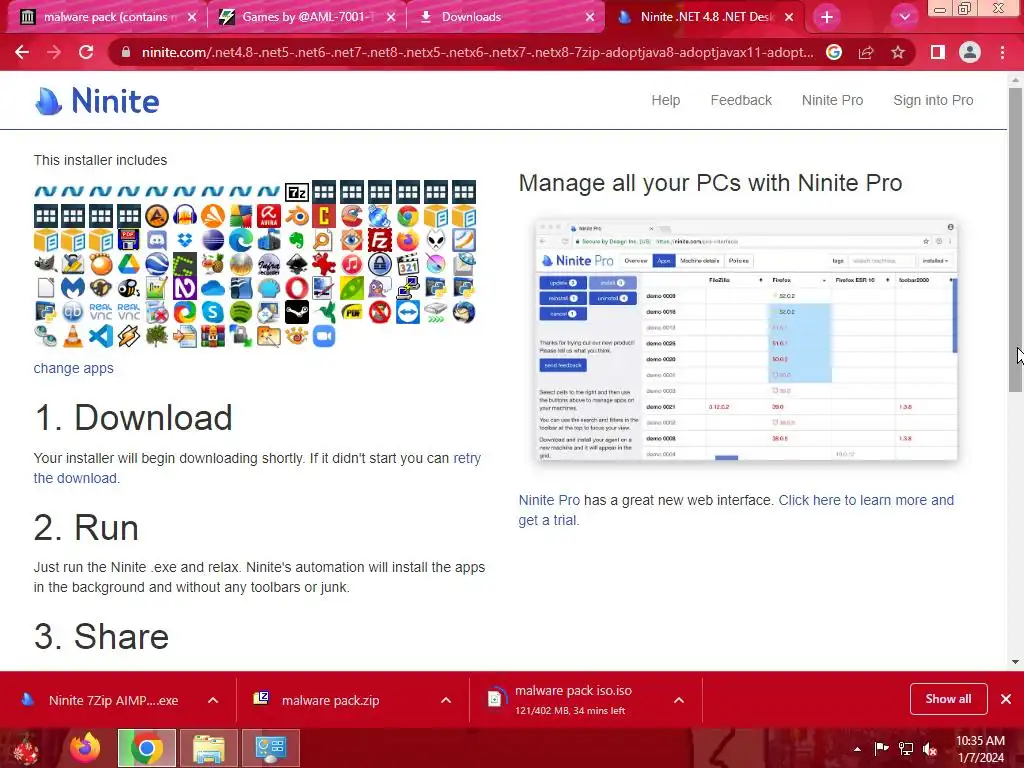1024x768 pixels.
Task: Click the Spotify icon in app grid
Action: click(241, 312)
